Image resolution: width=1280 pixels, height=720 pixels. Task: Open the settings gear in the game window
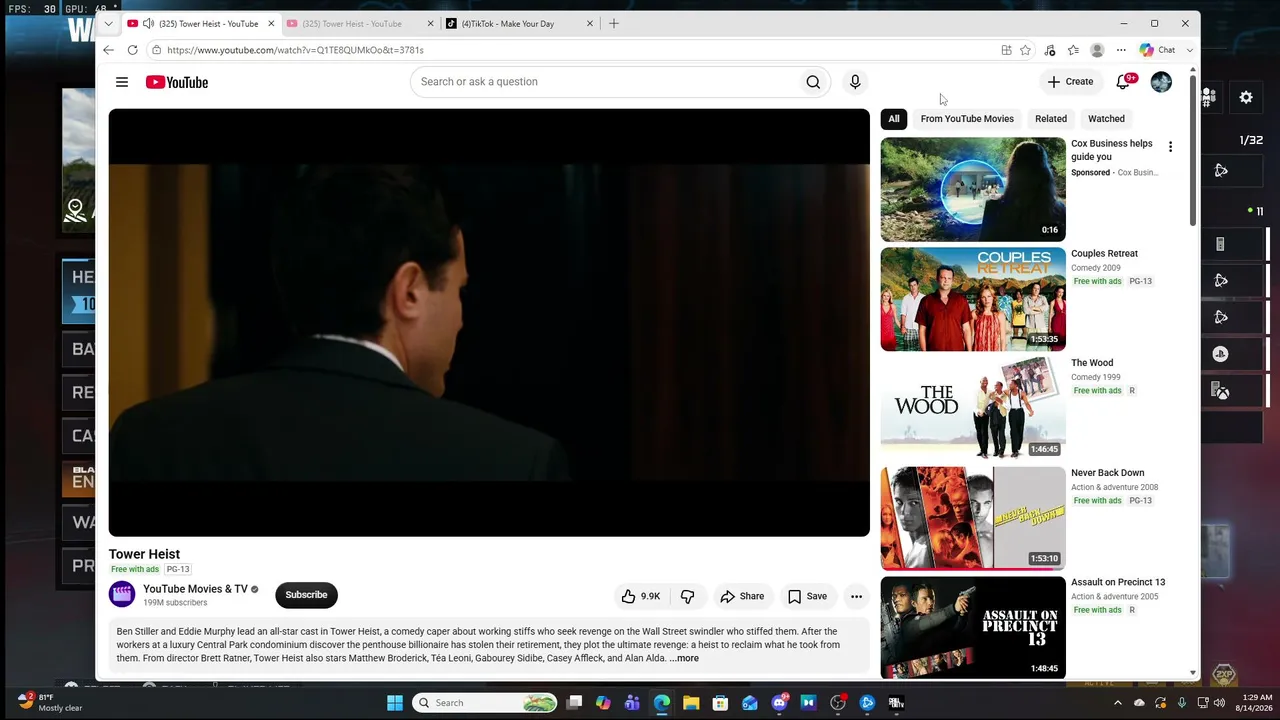[x=1246, y=97]
